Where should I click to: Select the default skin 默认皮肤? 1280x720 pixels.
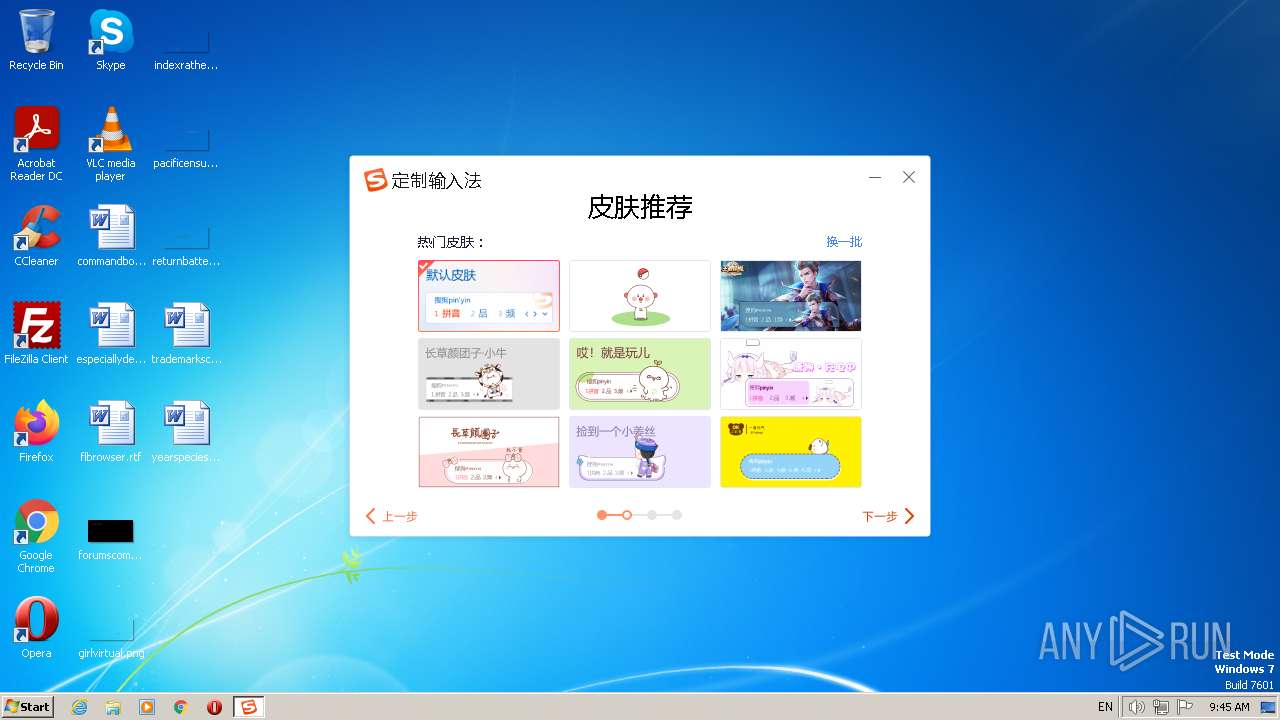tap(489, 296)
